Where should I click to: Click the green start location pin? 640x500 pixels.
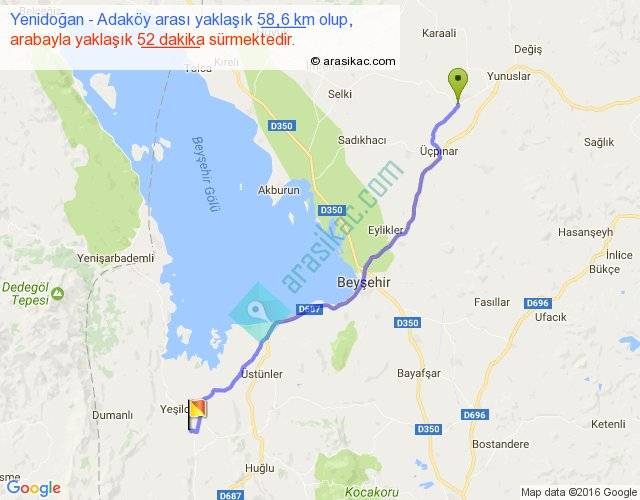point(458,84)
